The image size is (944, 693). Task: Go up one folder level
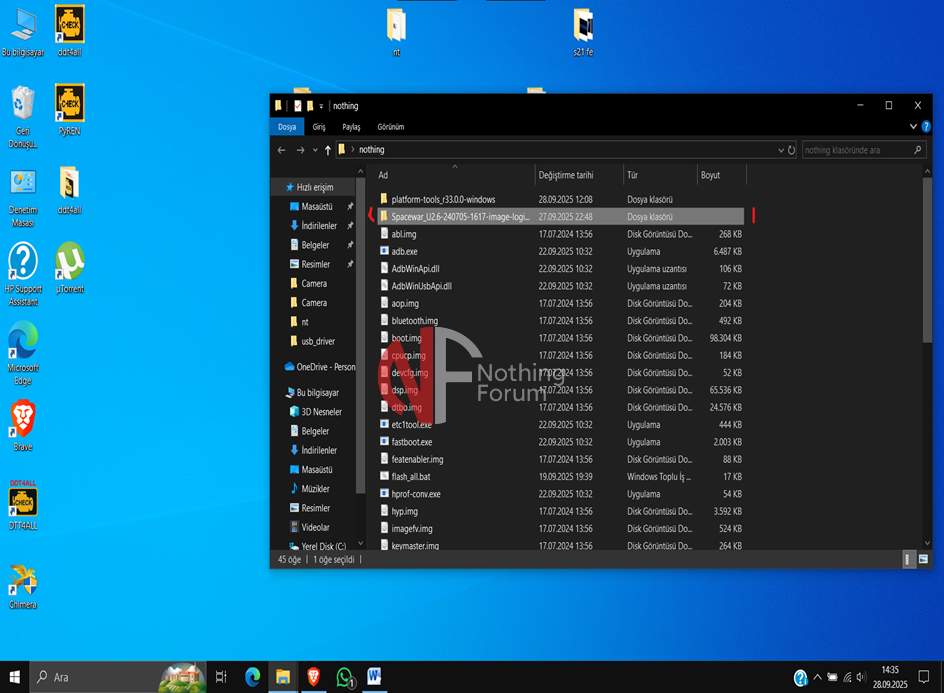point(327,150)
